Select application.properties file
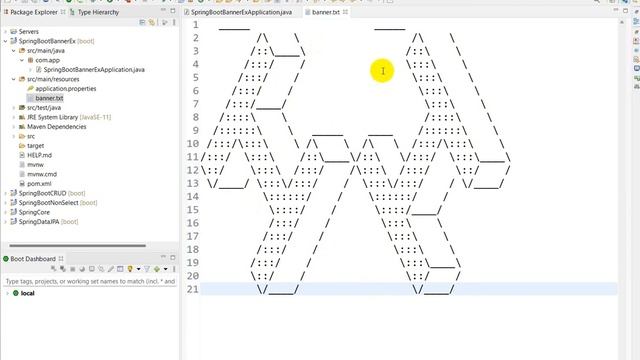This screenshot has height=360, width=640. [x=65, y=89]
